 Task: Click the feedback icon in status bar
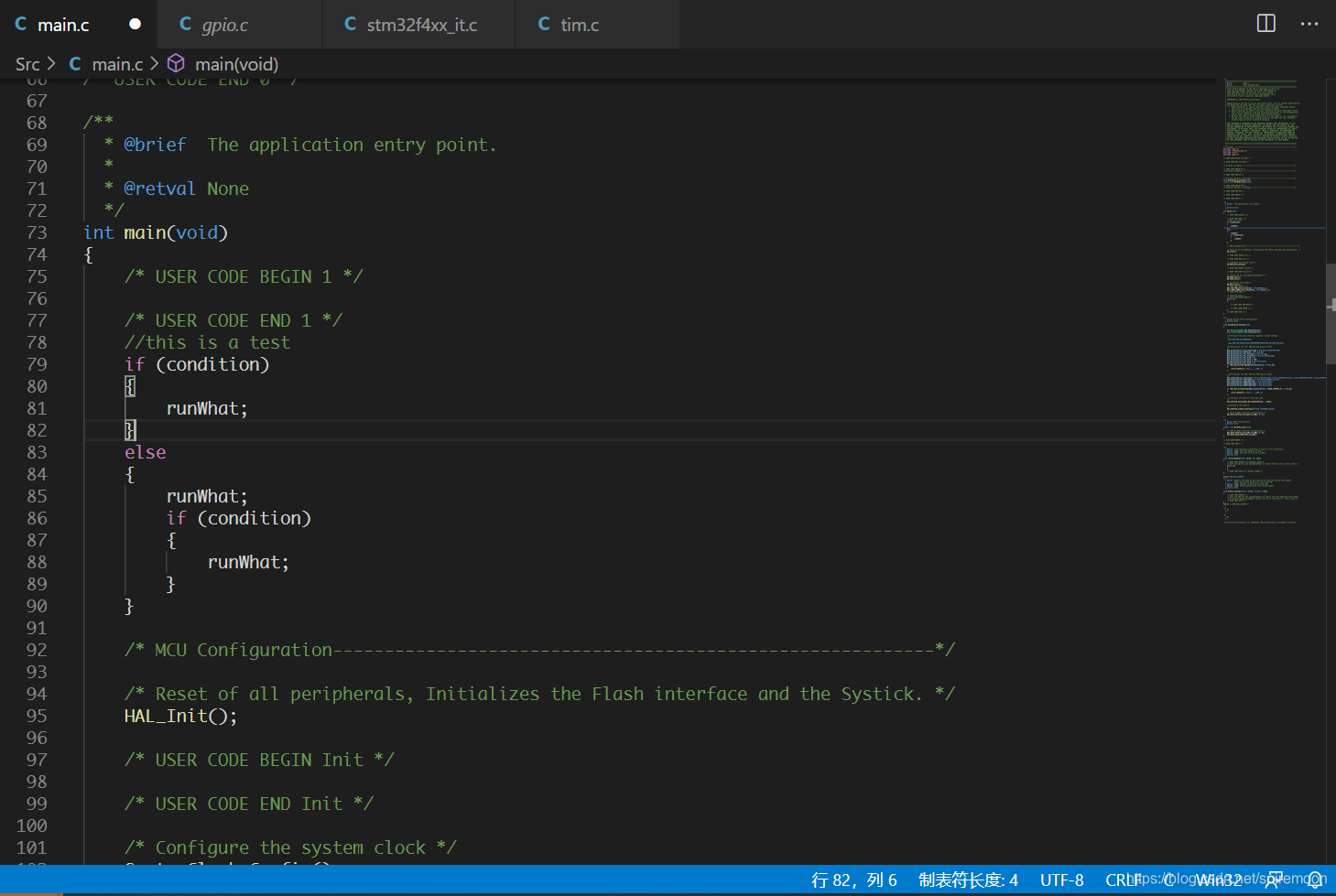point(1274,880)
